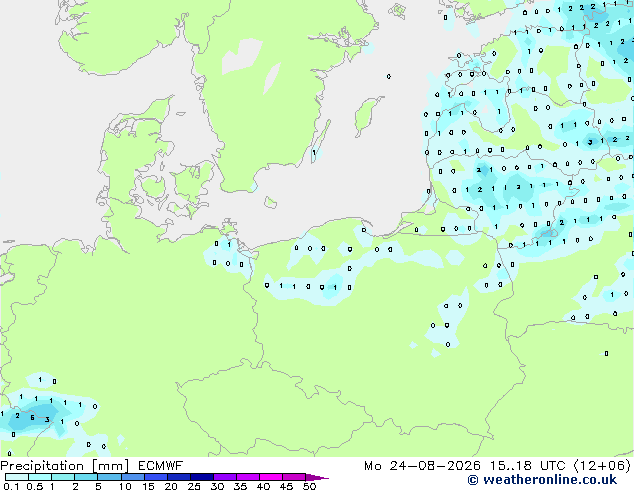The height and width of the screenshot is (490, 634).
Task: Click the 'Mo 24-08-2026 15..18 UTC' timestamp
Action: (x=466, y=466)
